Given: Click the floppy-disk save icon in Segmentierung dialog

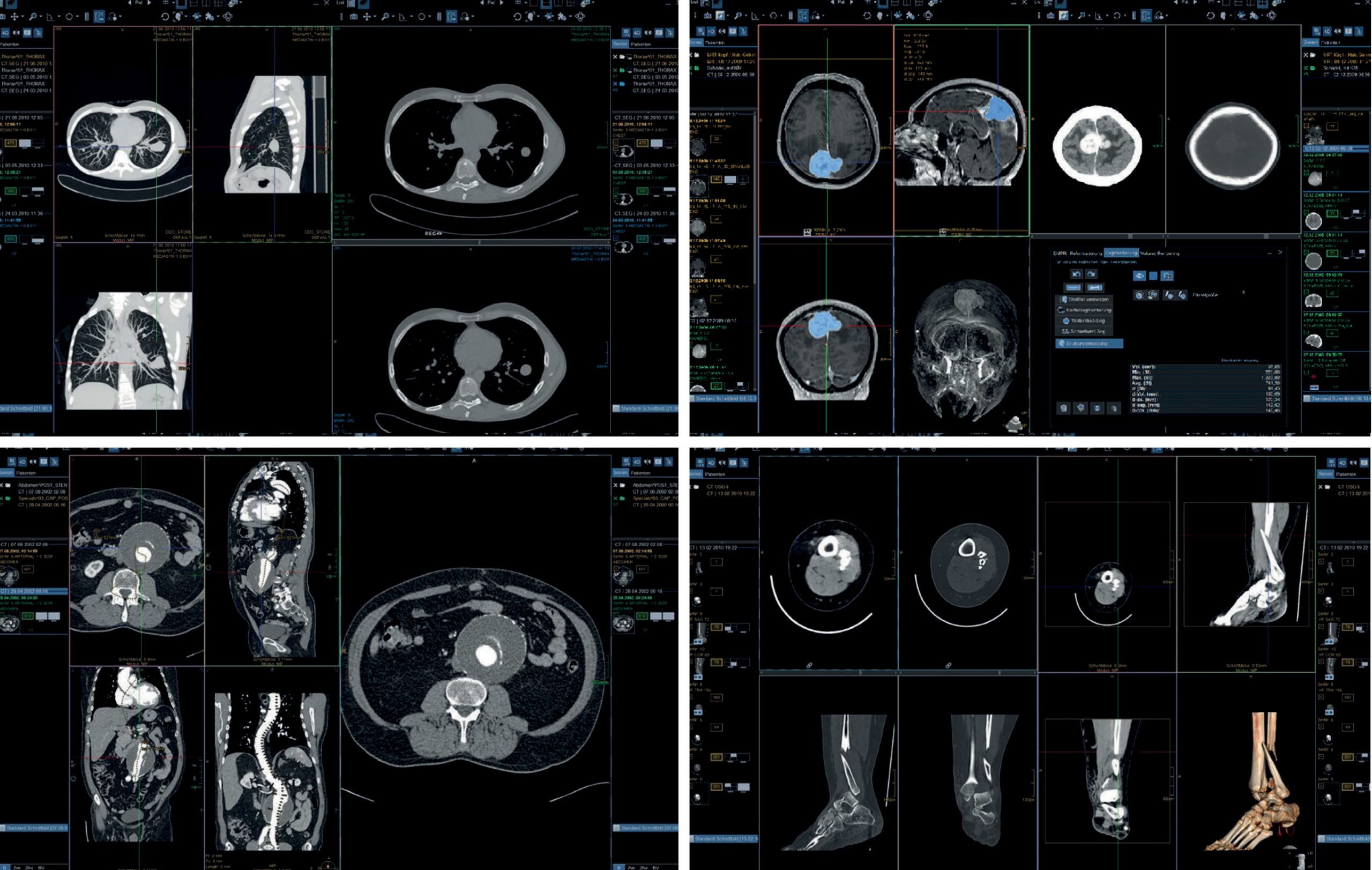Looking at the screenshot, I should 1098,408.
